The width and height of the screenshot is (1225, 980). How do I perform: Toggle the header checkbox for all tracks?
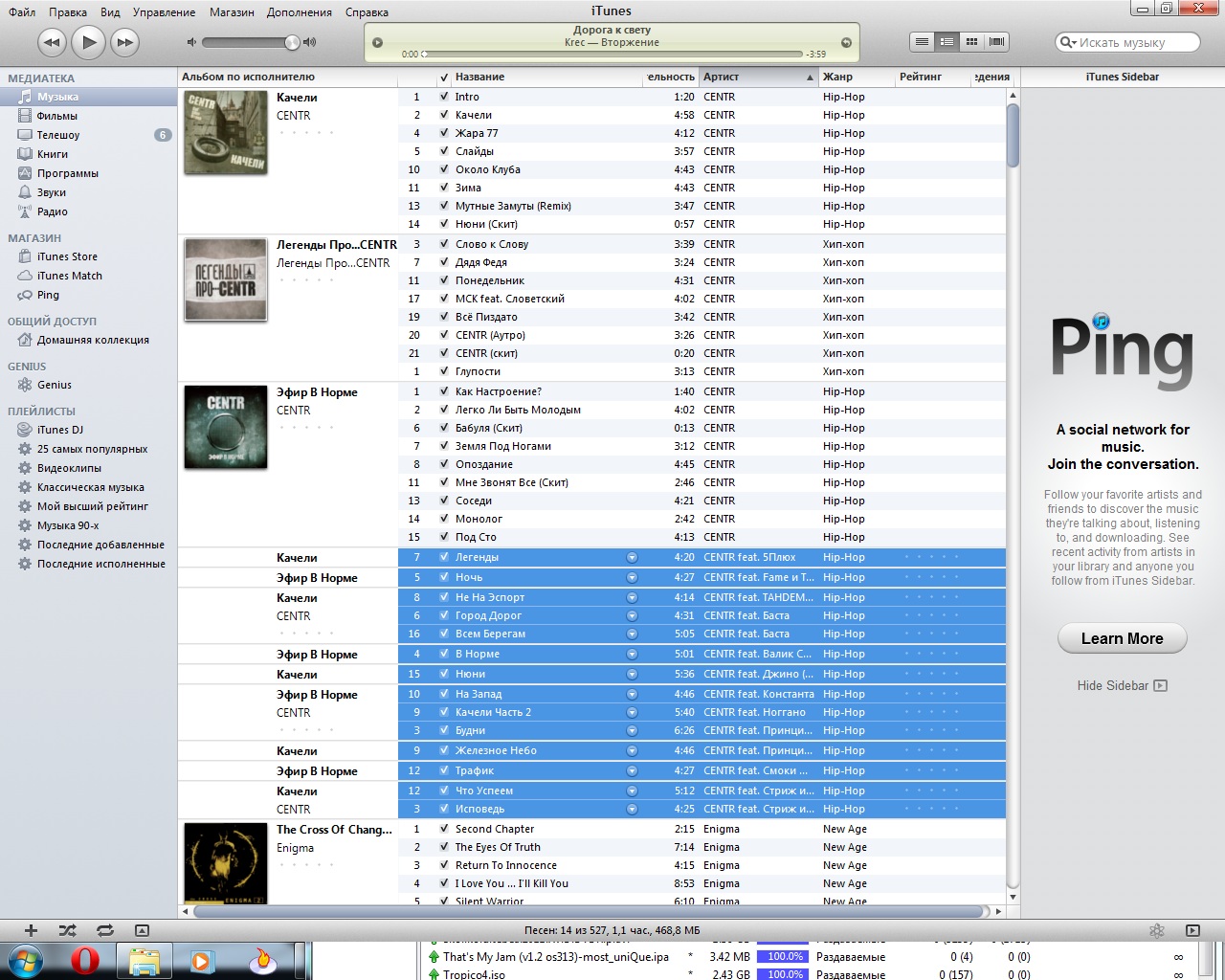point(444,78)
